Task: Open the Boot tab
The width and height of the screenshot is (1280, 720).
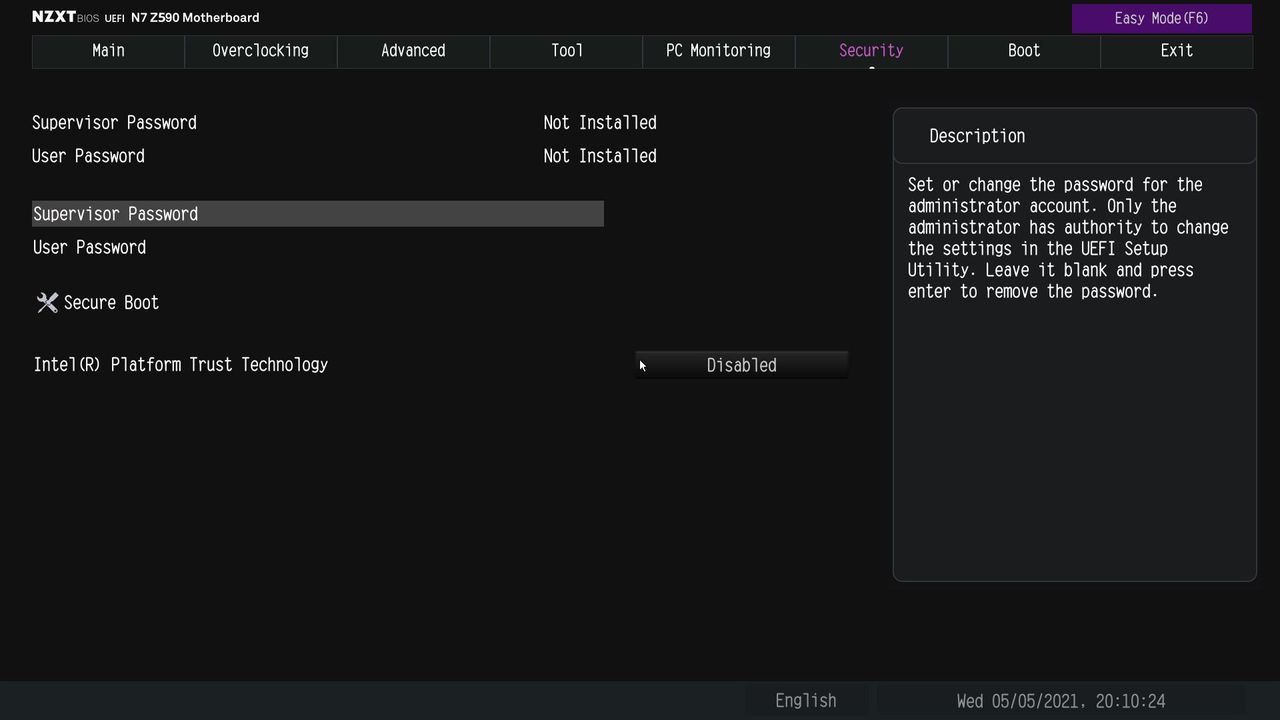Action: coord(1024,51)
